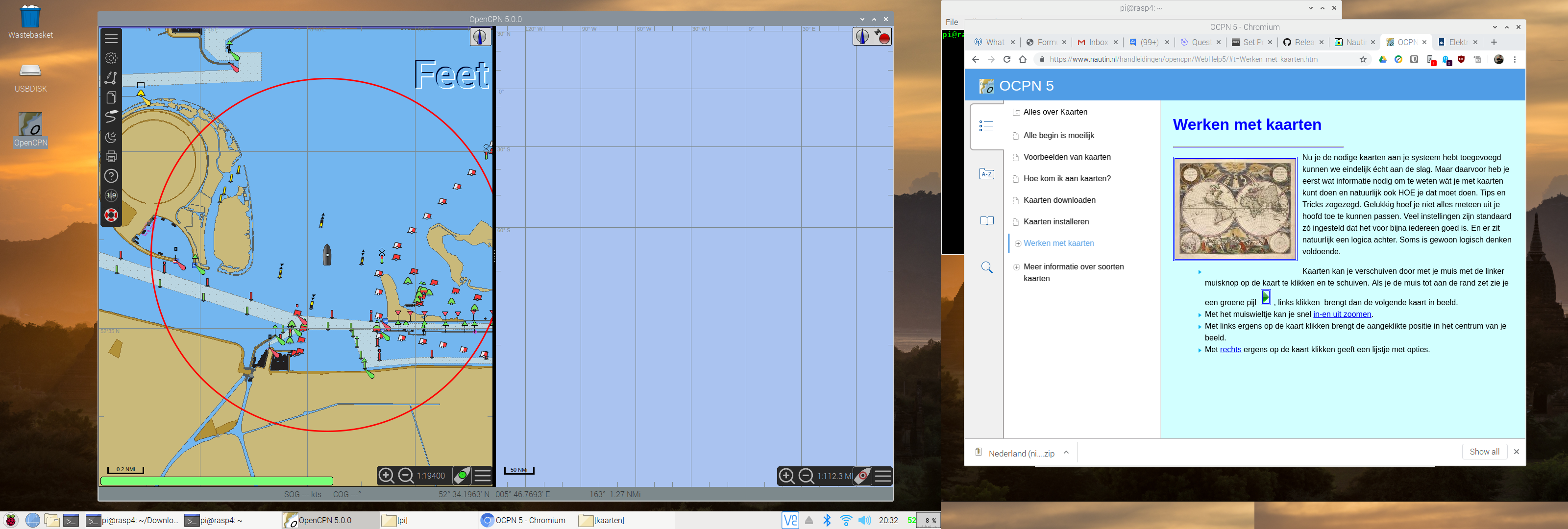
Task: Click compass icon on left chart
Action: (x=480, y=37)
